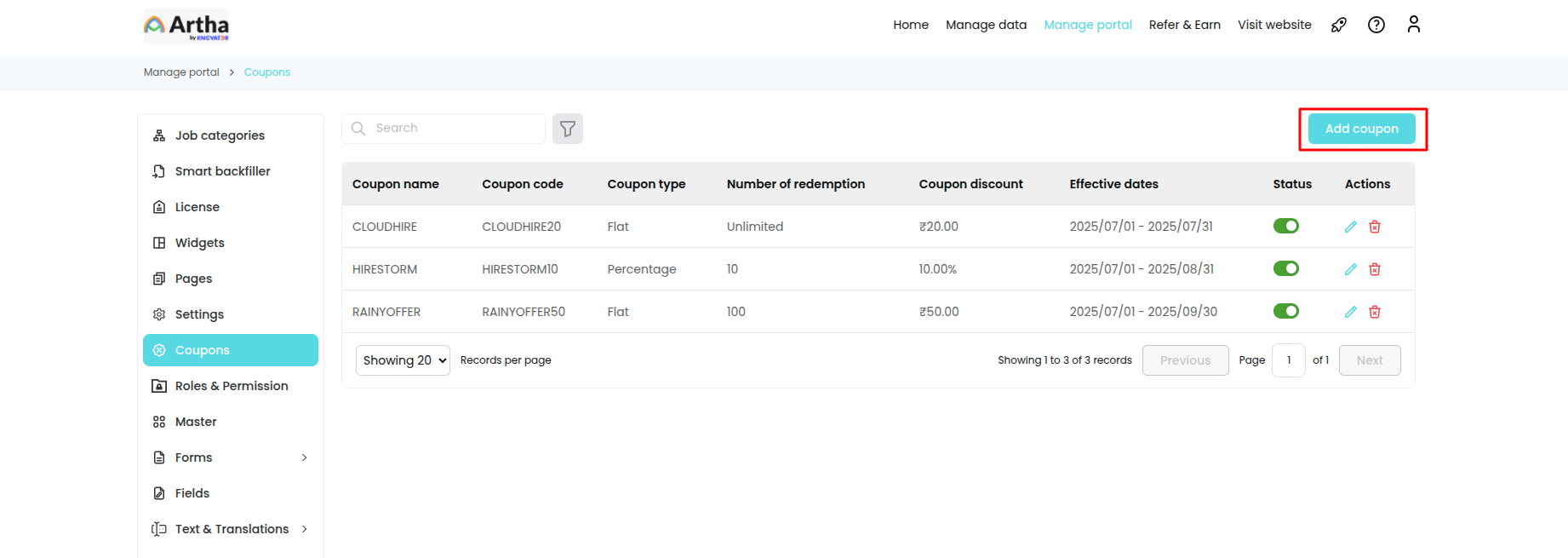Follow the Manage portal breadcrumb link
The image size is (1568, 558).
click(181, 72)
